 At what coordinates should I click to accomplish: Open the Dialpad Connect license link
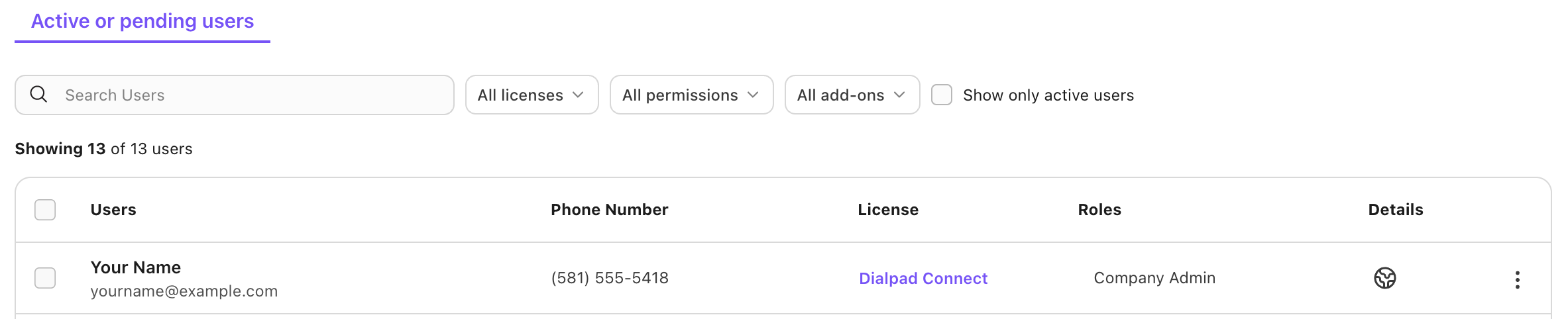click(923, 279)
